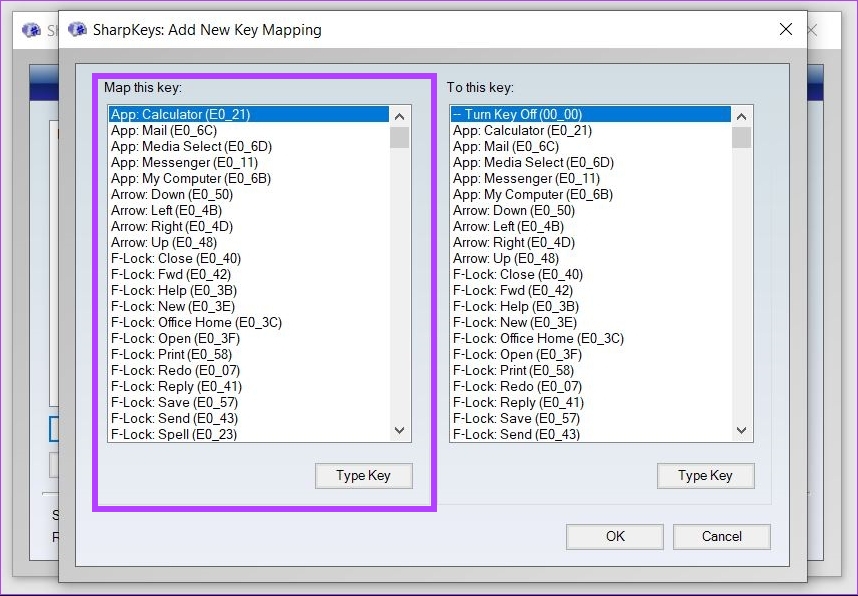Select Turn Key Off in To this key list

[591, 114]
